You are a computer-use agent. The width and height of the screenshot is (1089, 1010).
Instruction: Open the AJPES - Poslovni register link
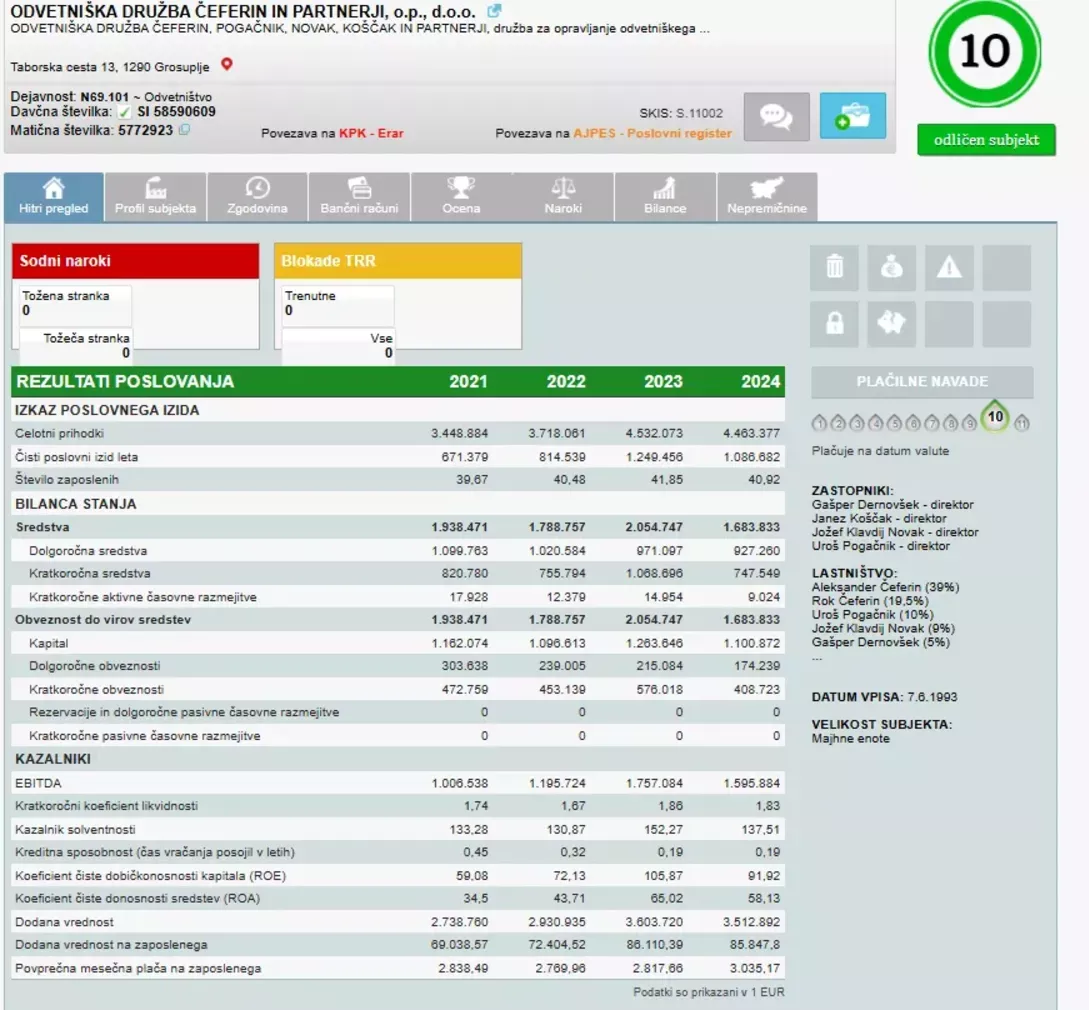pyautogui.click(x=652, y=133)
